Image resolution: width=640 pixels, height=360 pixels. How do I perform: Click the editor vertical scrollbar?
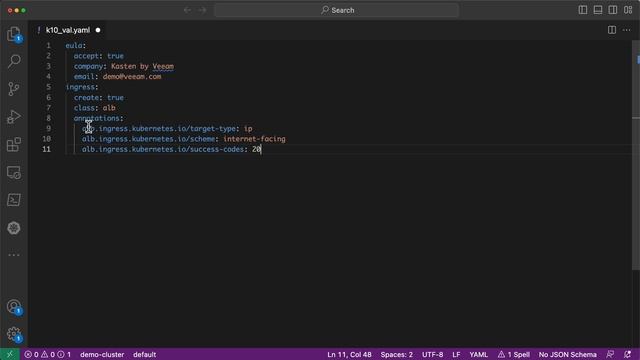636,155
